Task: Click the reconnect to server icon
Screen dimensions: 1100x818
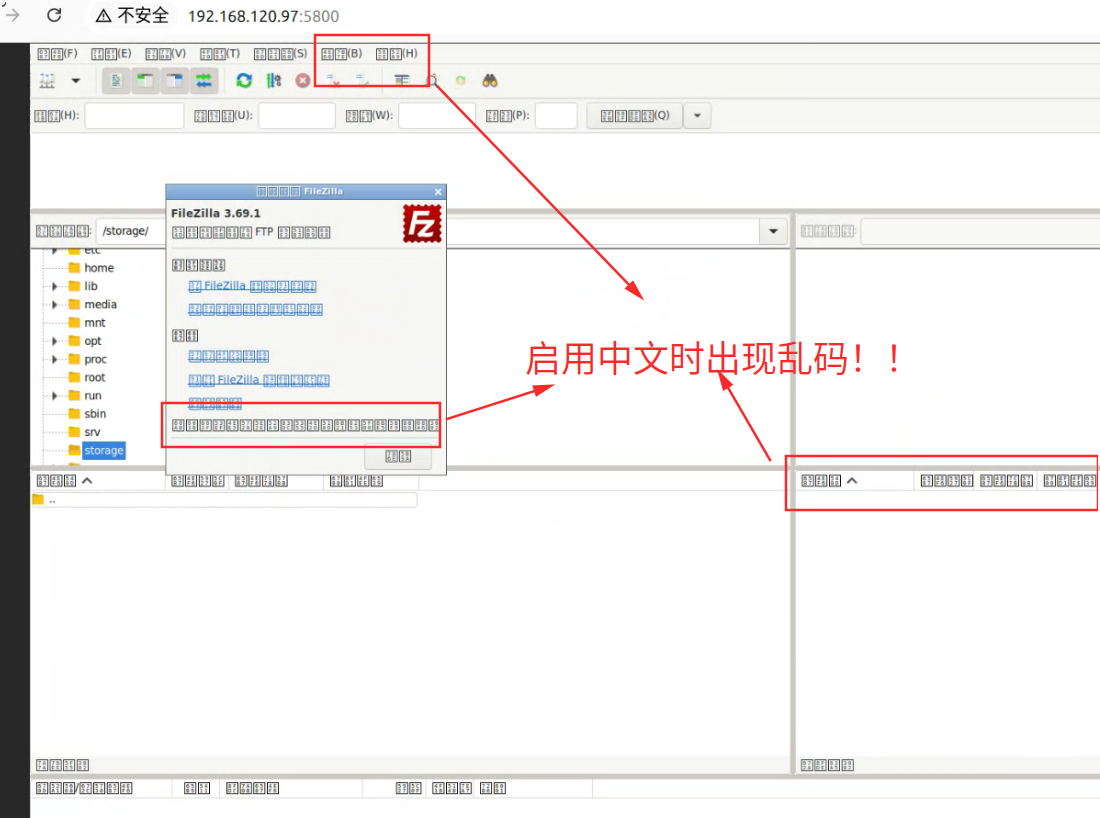Action: coord(362,81)
